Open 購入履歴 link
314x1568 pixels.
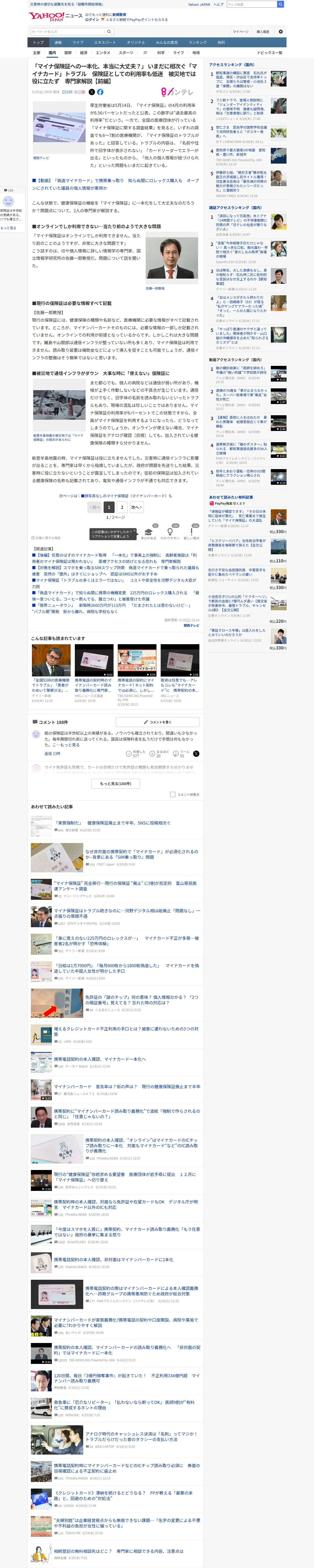pos(263,32)
